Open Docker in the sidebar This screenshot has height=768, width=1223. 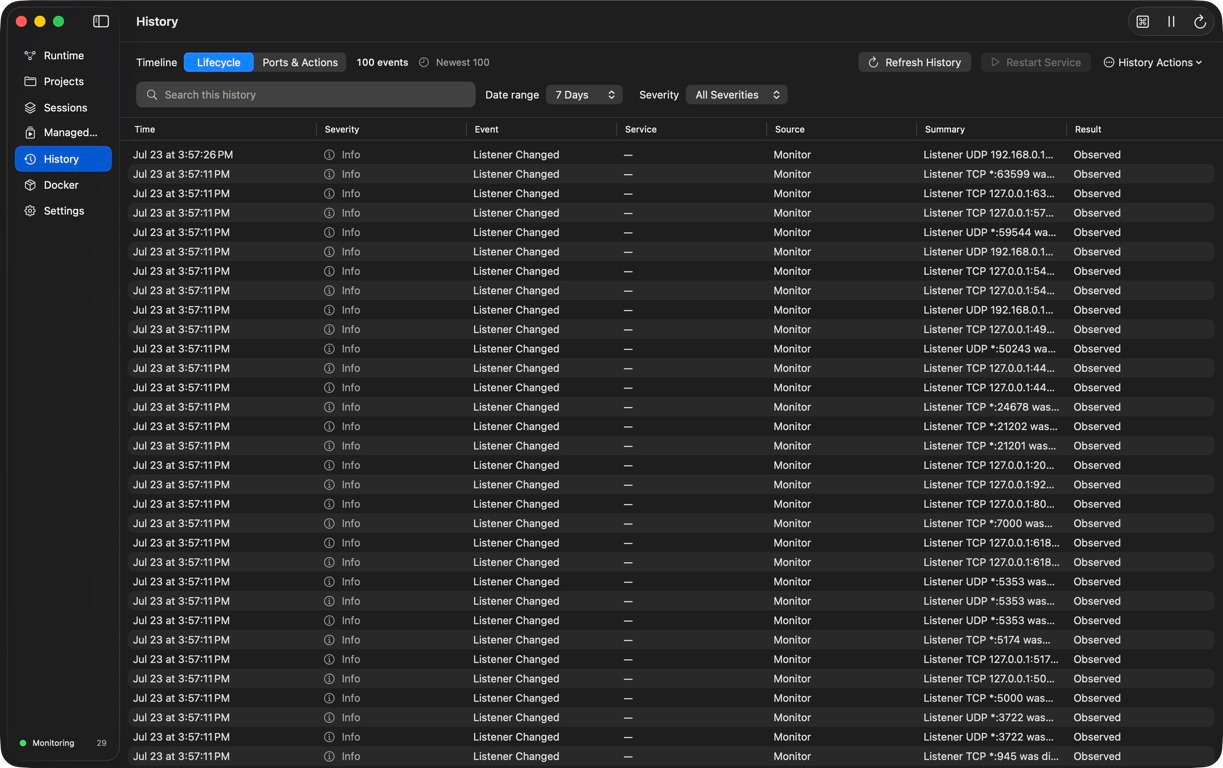[x=63, y=185]
